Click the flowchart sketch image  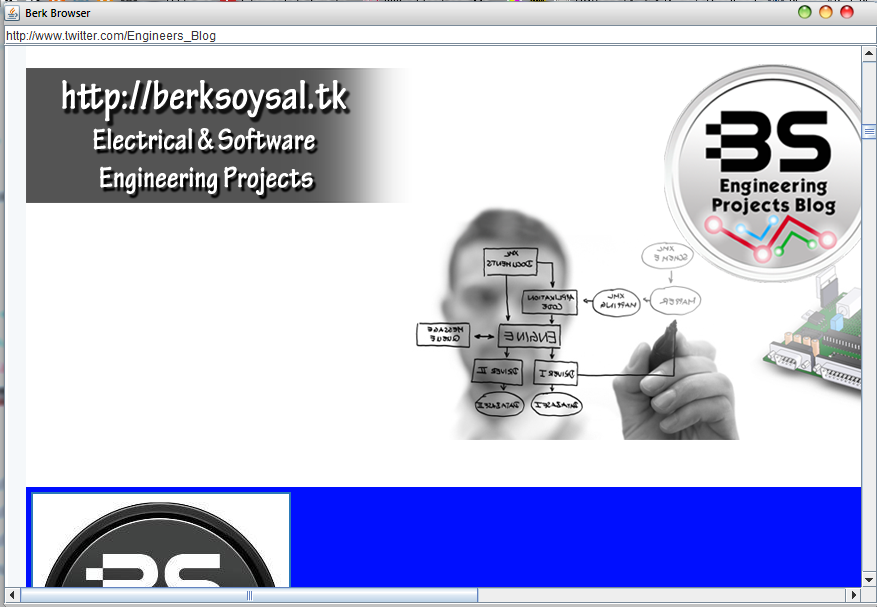click(x=578, y=324)
